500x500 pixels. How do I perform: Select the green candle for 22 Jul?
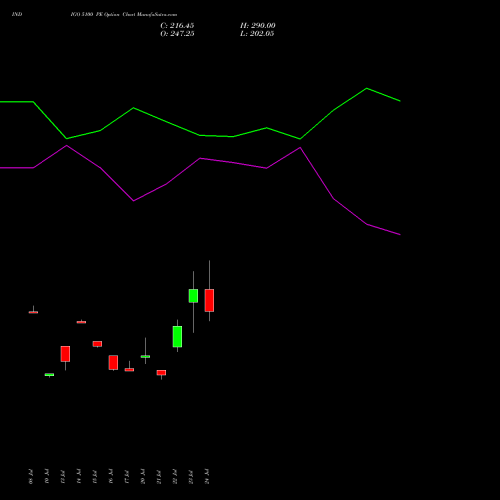pos(177,337)
